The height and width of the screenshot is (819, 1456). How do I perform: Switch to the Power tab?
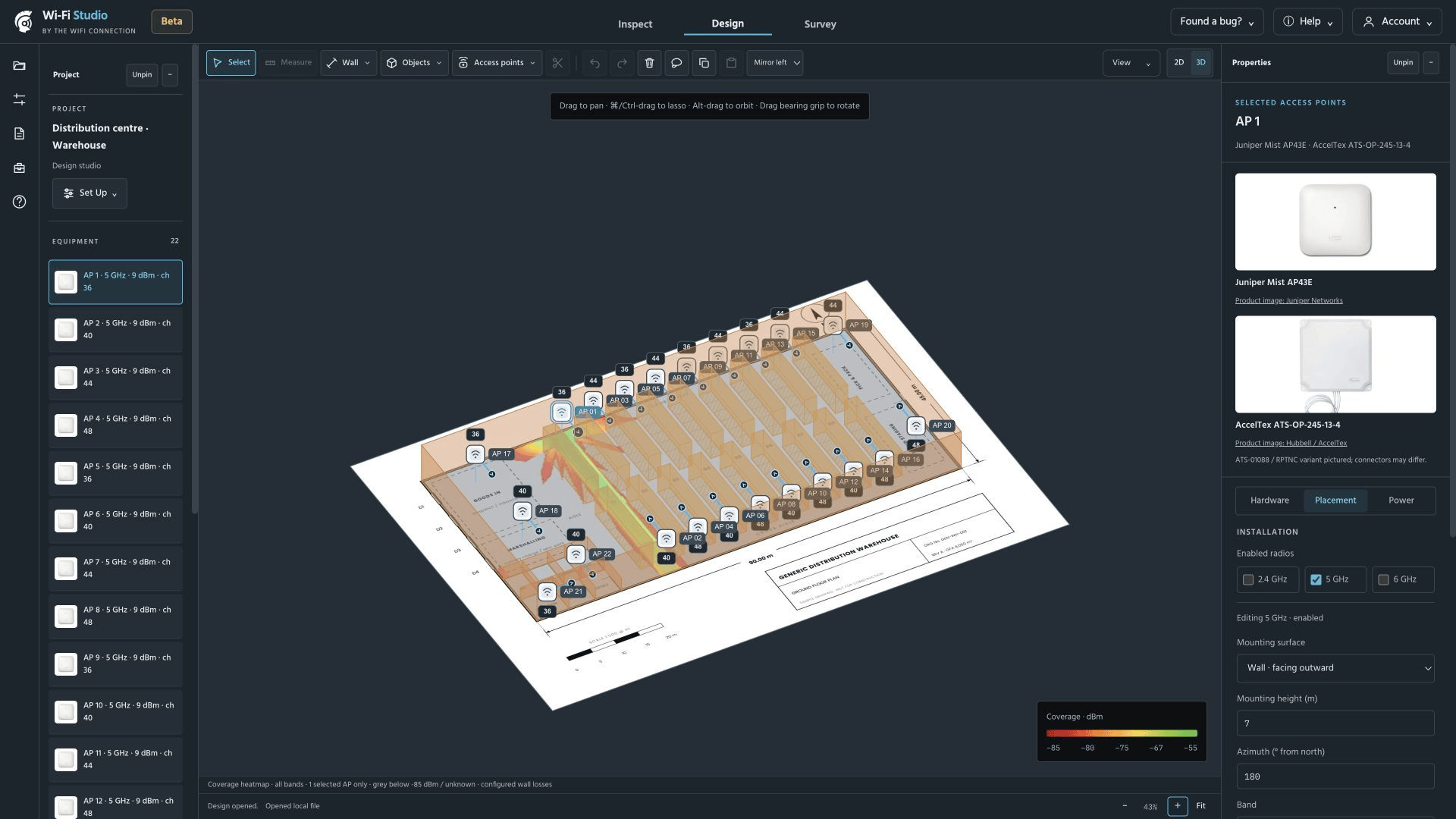[1401, 500]
